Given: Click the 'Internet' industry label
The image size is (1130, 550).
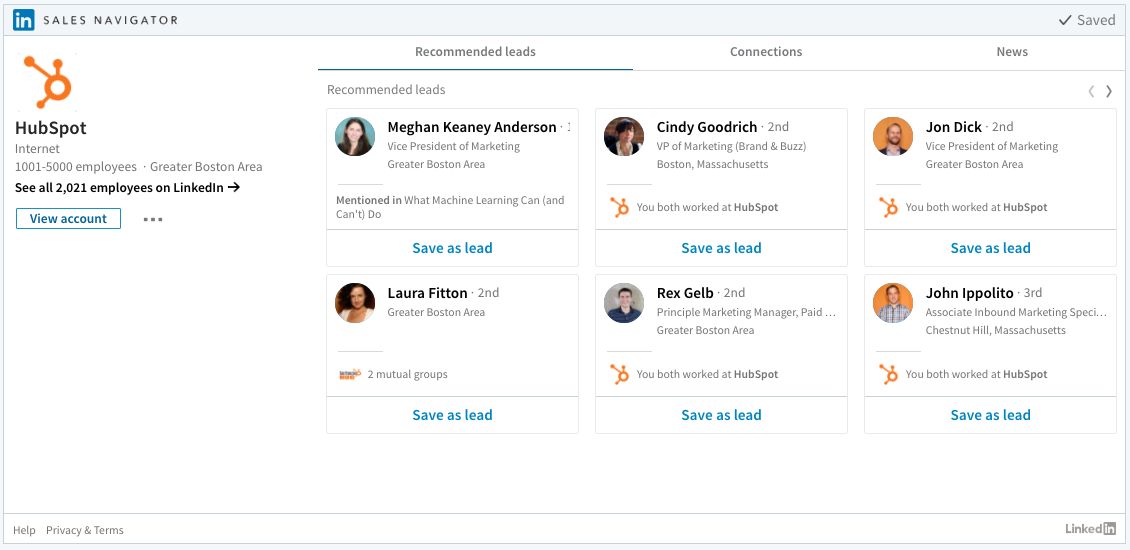Looking at the screenshot, I should 37,149.
